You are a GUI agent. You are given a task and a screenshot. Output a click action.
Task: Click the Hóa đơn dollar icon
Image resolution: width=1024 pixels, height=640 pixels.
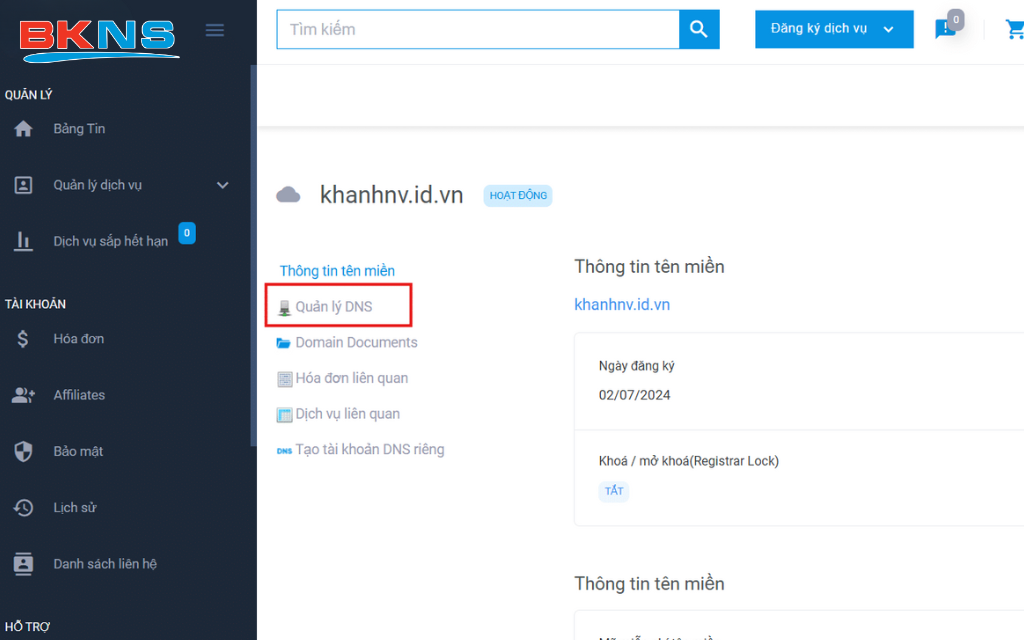pyautogui.click(x=23, y=339)
